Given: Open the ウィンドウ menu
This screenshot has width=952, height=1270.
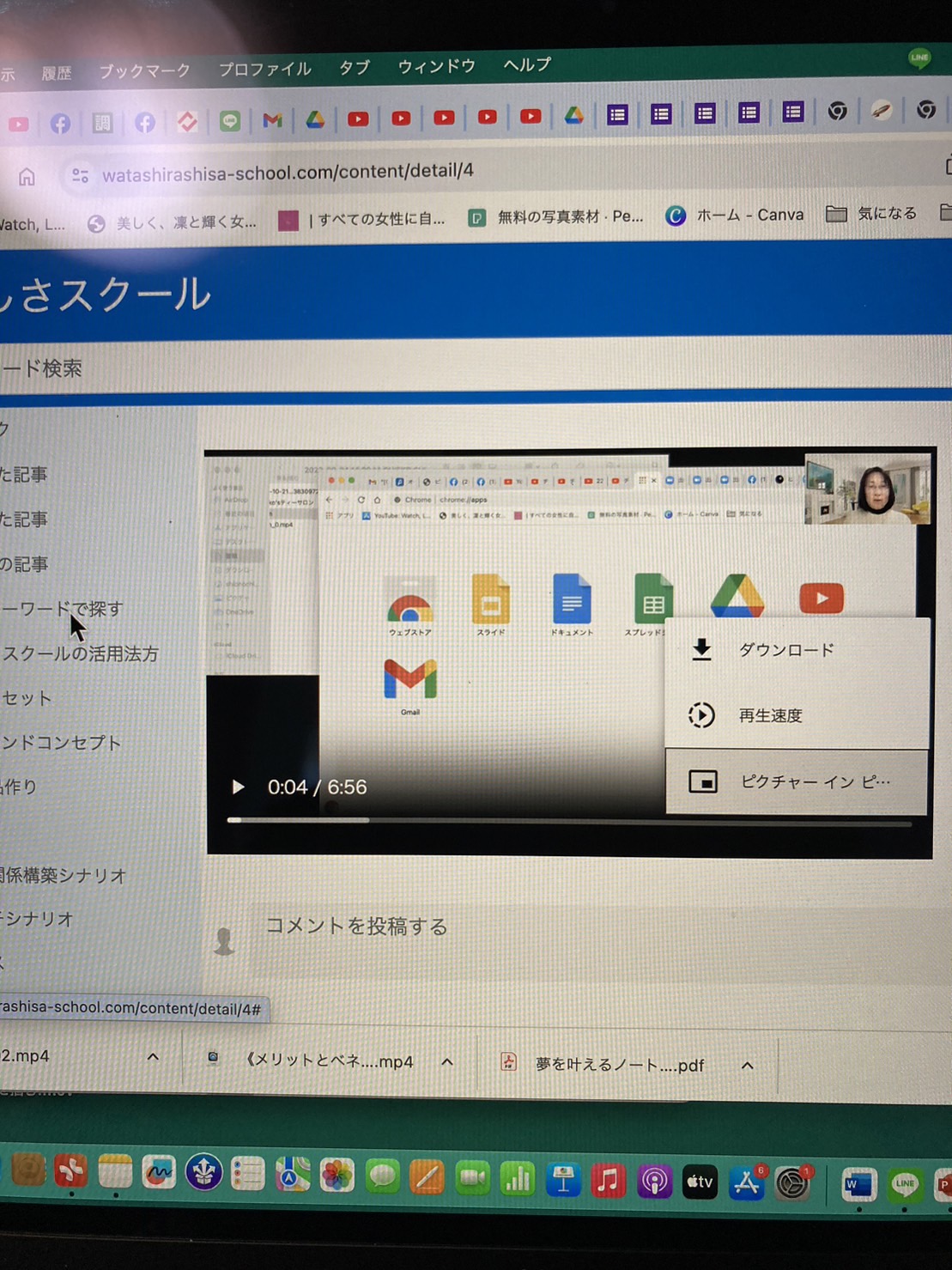Looking at the screenshot, I should pos(436,65).
